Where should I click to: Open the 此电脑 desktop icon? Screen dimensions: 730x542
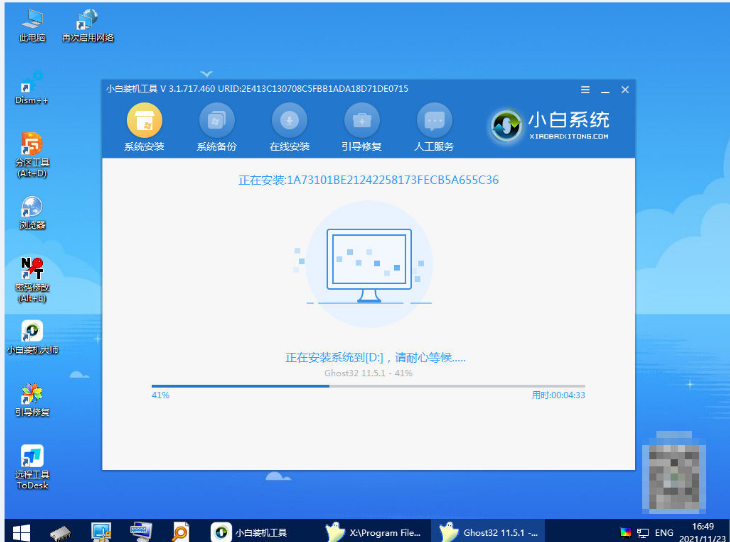[x=32, y=26]
